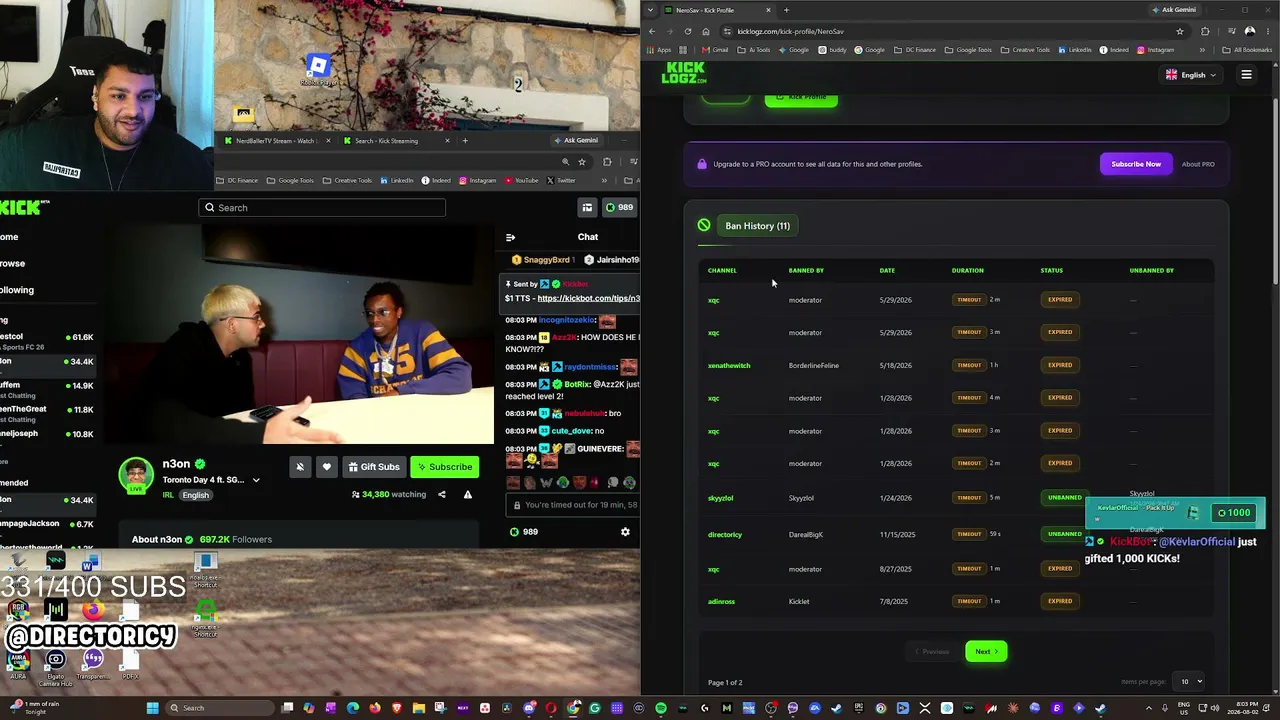Click the Kick search field
The height and width of the screenshot is (720, 1280).
click(x=322, y=208)
